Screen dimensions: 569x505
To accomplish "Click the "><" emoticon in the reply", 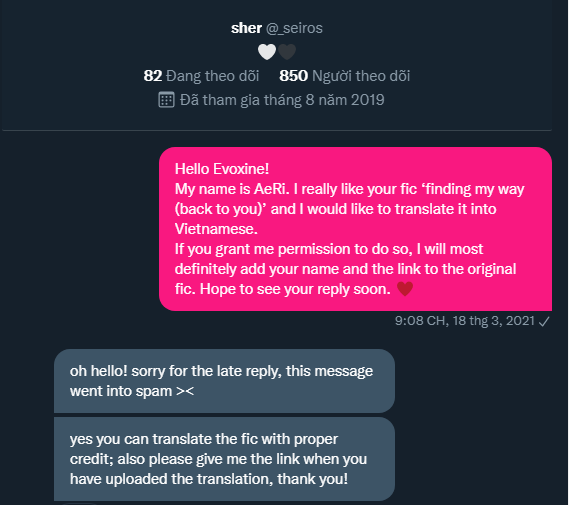I will click(x=185, y=391).
